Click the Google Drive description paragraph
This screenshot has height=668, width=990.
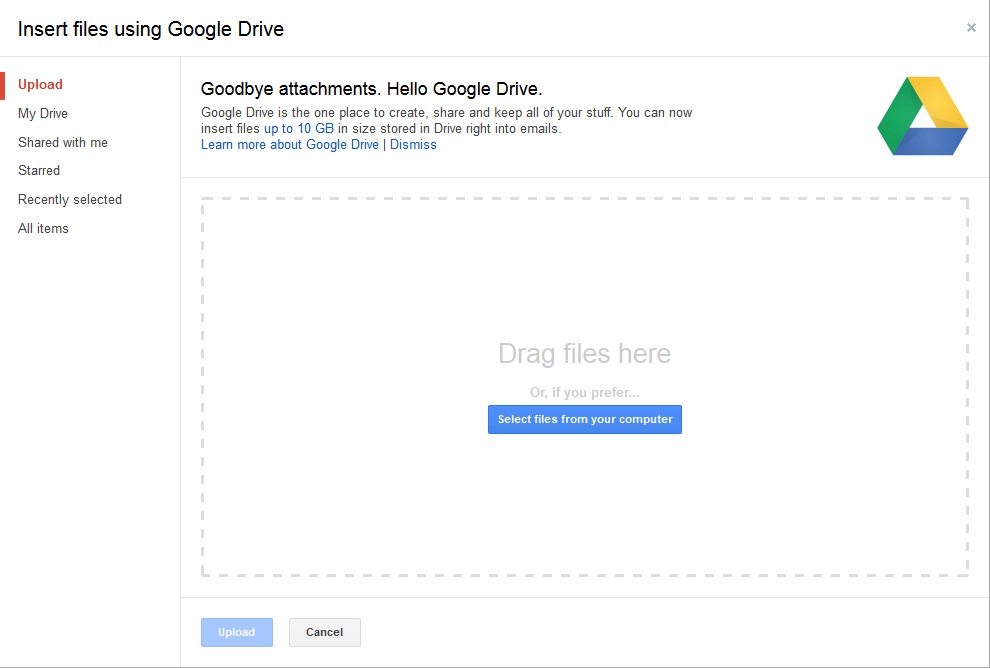pos(446,121)
